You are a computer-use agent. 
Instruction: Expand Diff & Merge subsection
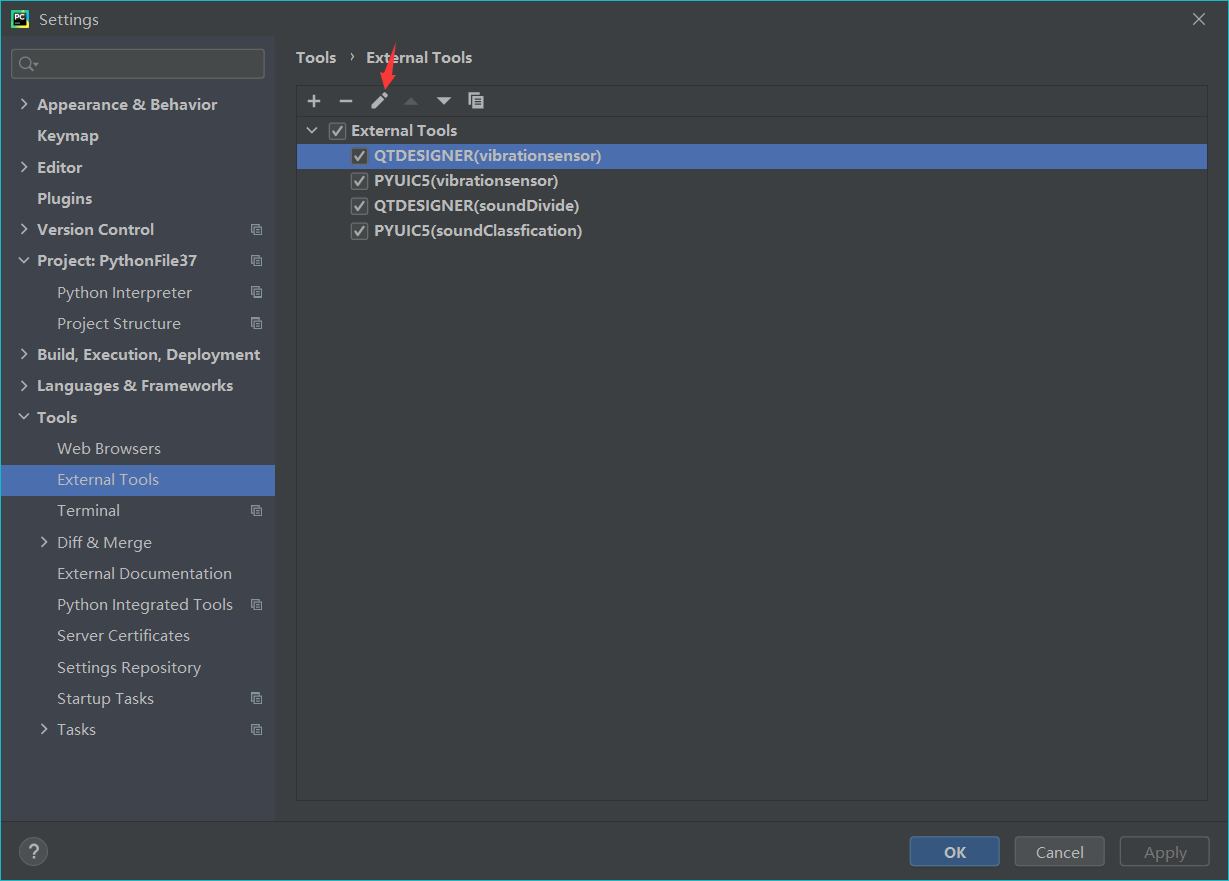click(44, 543)
